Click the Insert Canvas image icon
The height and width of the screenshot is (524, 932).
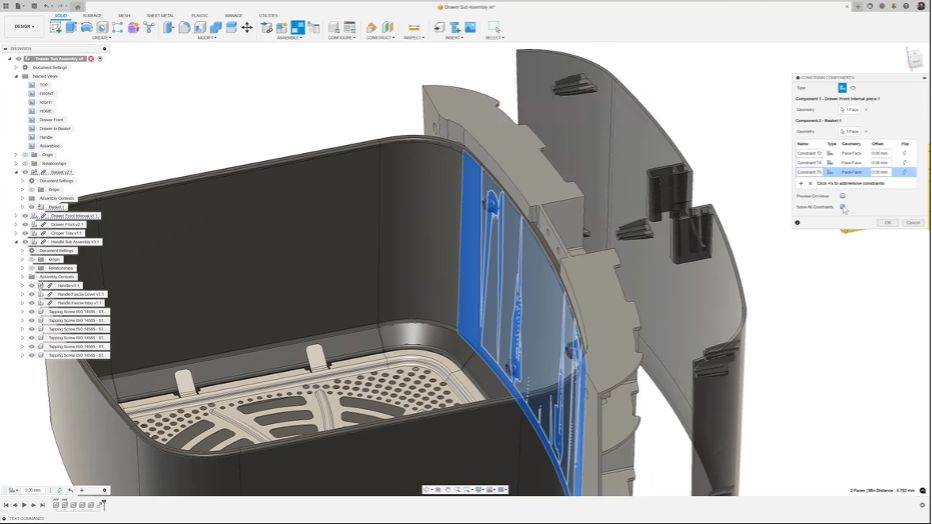pyautogui.click(x=470, y=27)
